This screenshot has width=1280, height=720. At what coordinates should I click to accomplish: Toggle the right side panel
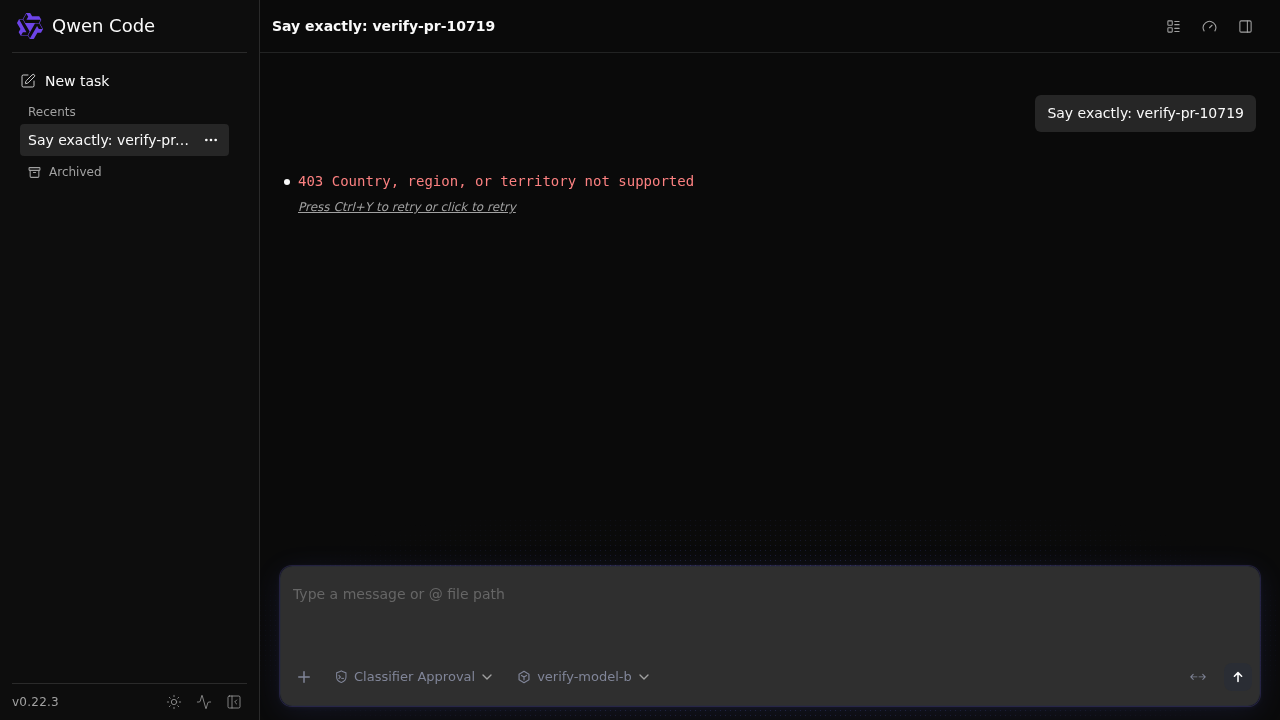click(x=1246, y=26)
